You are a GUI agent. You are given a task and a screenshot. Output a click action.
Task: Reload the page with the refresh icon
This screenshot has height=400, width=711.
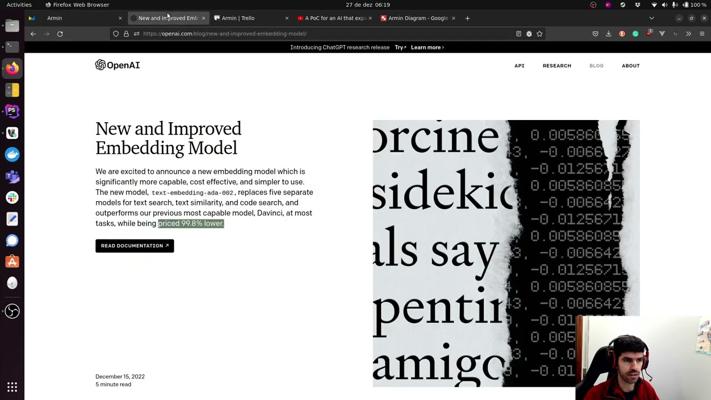pos(60,34)
